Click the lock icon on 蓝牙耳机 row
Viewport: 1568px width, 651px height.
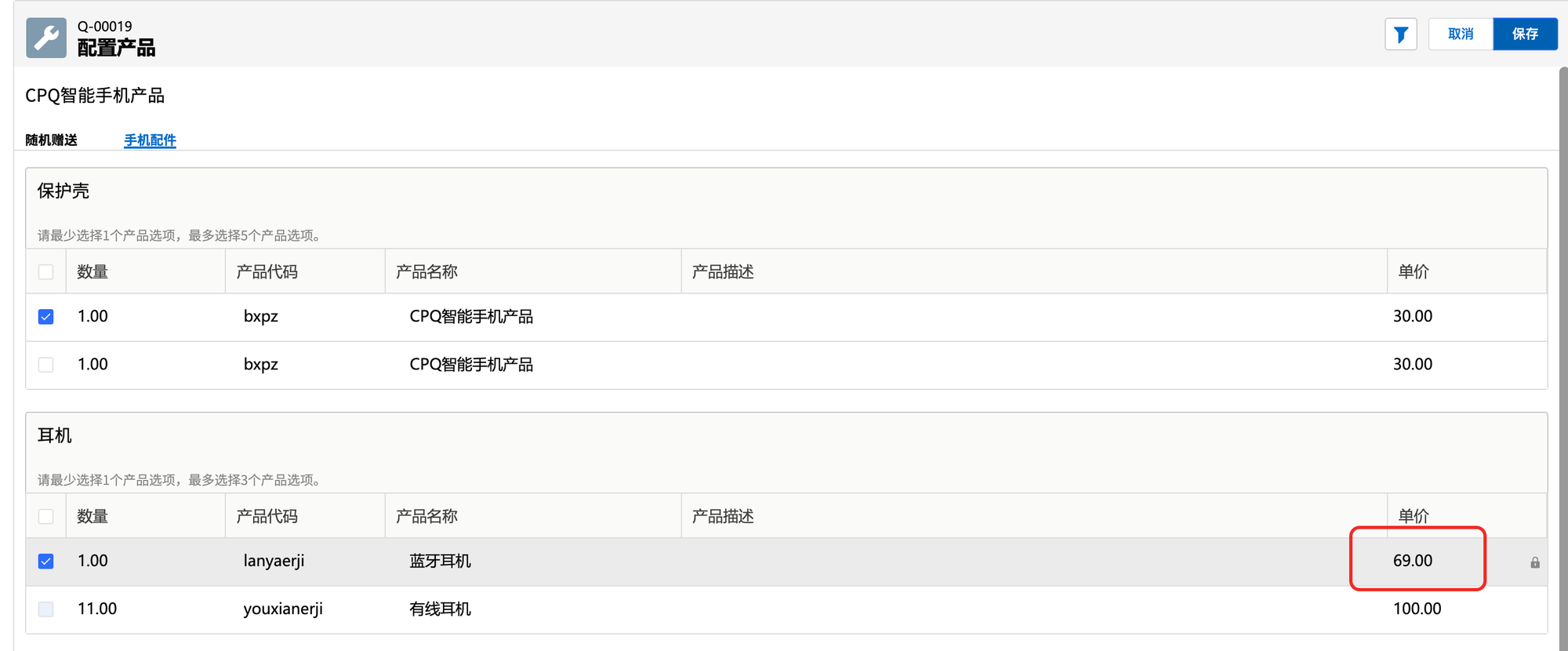[x=1534, y=562]
